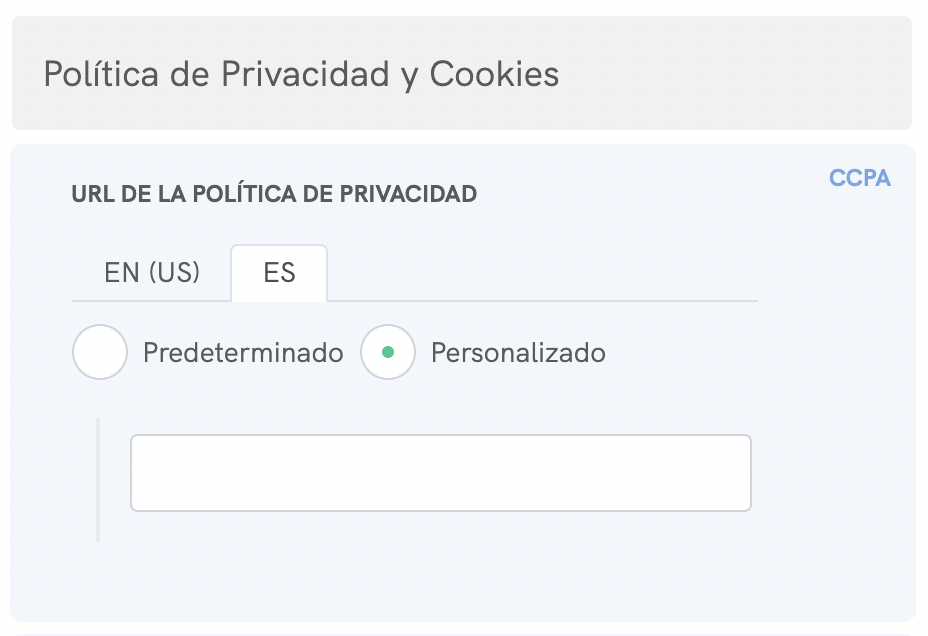This screenshot has height=636, width=928.
Task: Switch to the EN (US) tab
Action: coord(152,273)
